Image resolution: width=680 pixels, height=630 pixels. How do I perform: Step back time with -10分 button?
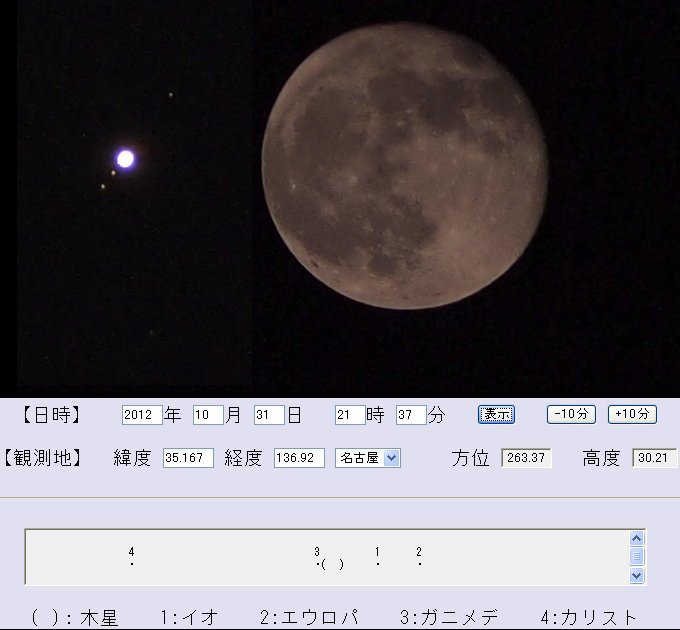point(571,414)
